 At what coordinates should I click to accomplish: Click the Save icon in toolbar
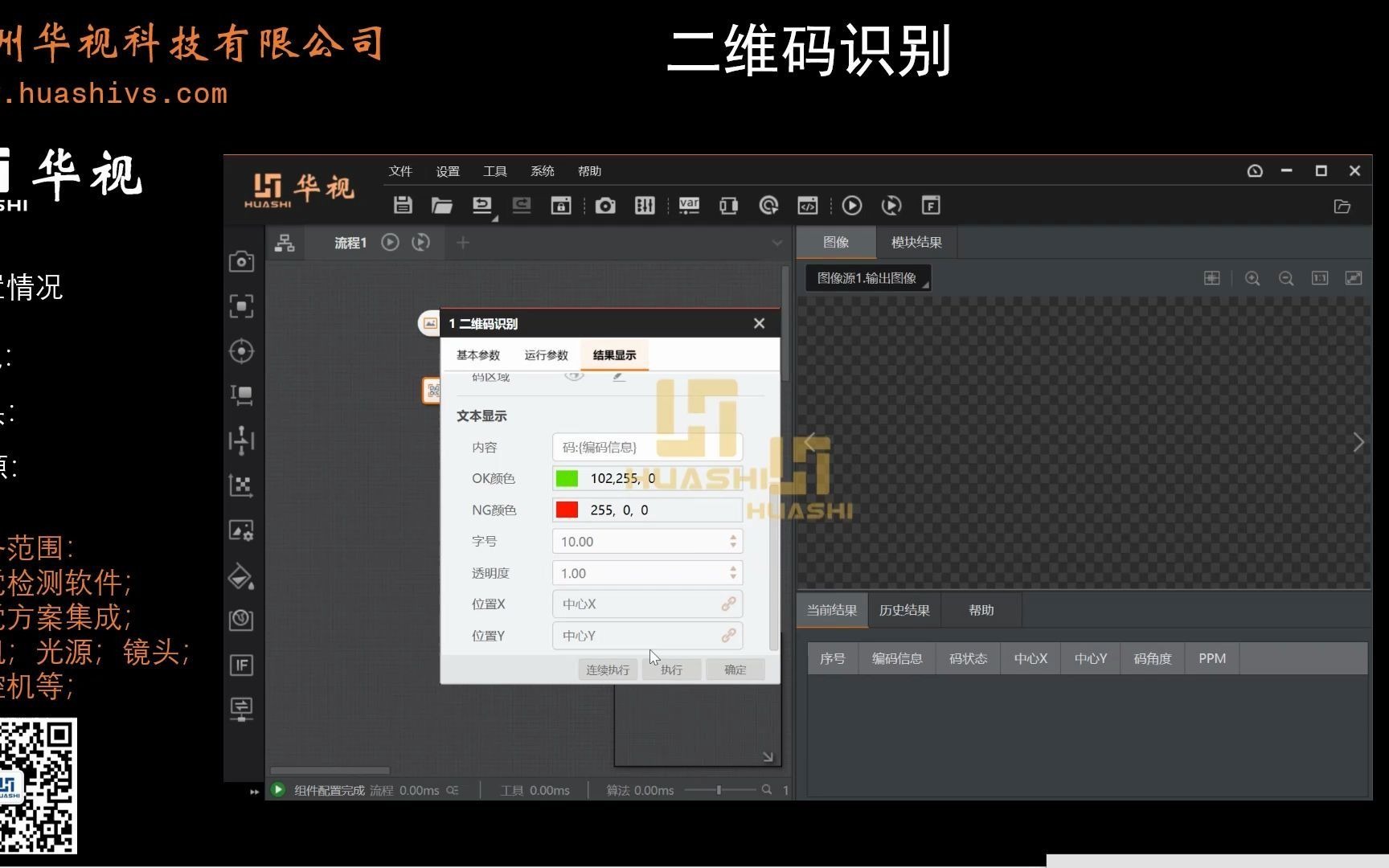pos(403,206)
